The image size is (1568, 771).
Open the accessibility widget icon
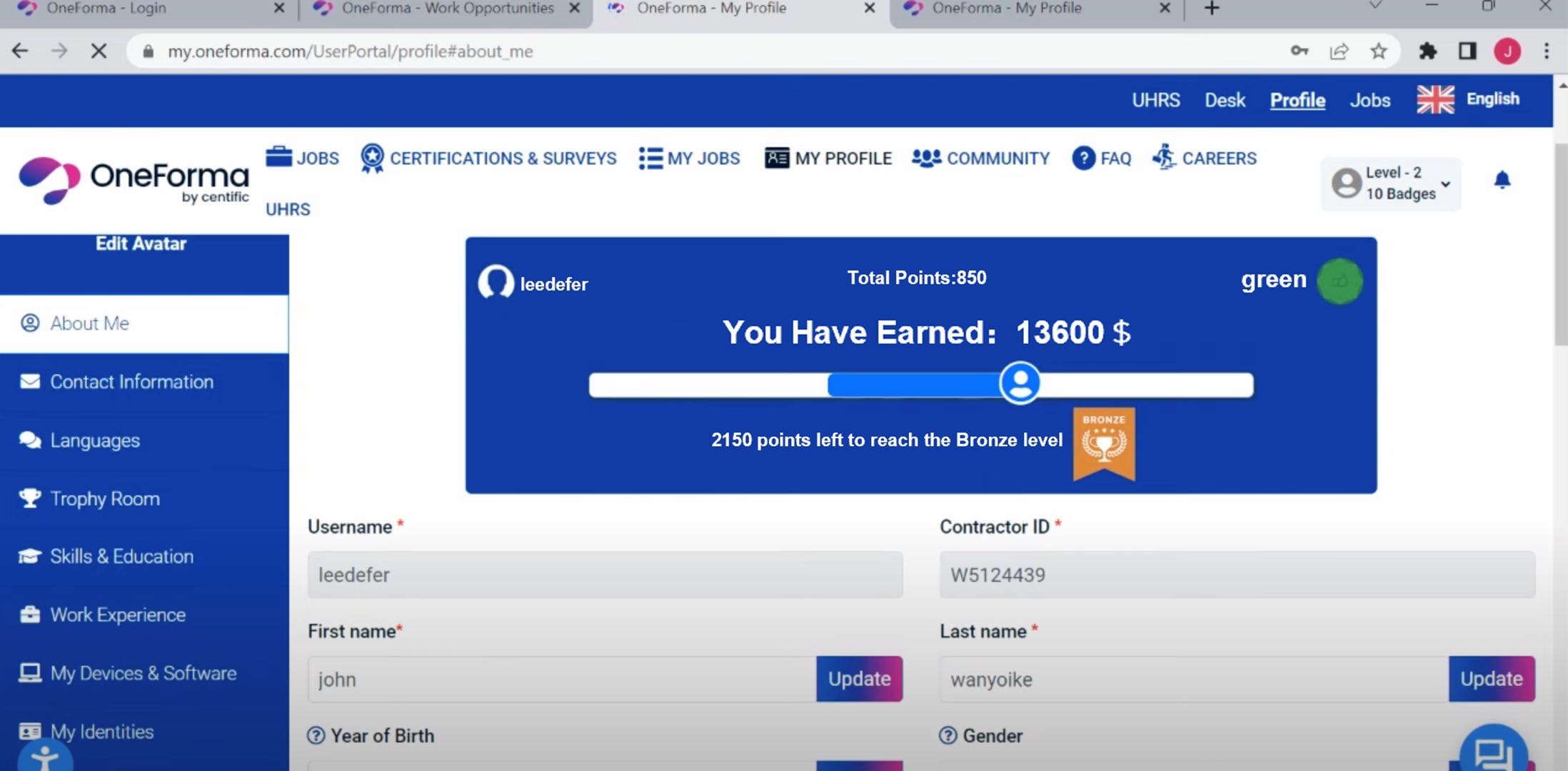pos(45,757)
